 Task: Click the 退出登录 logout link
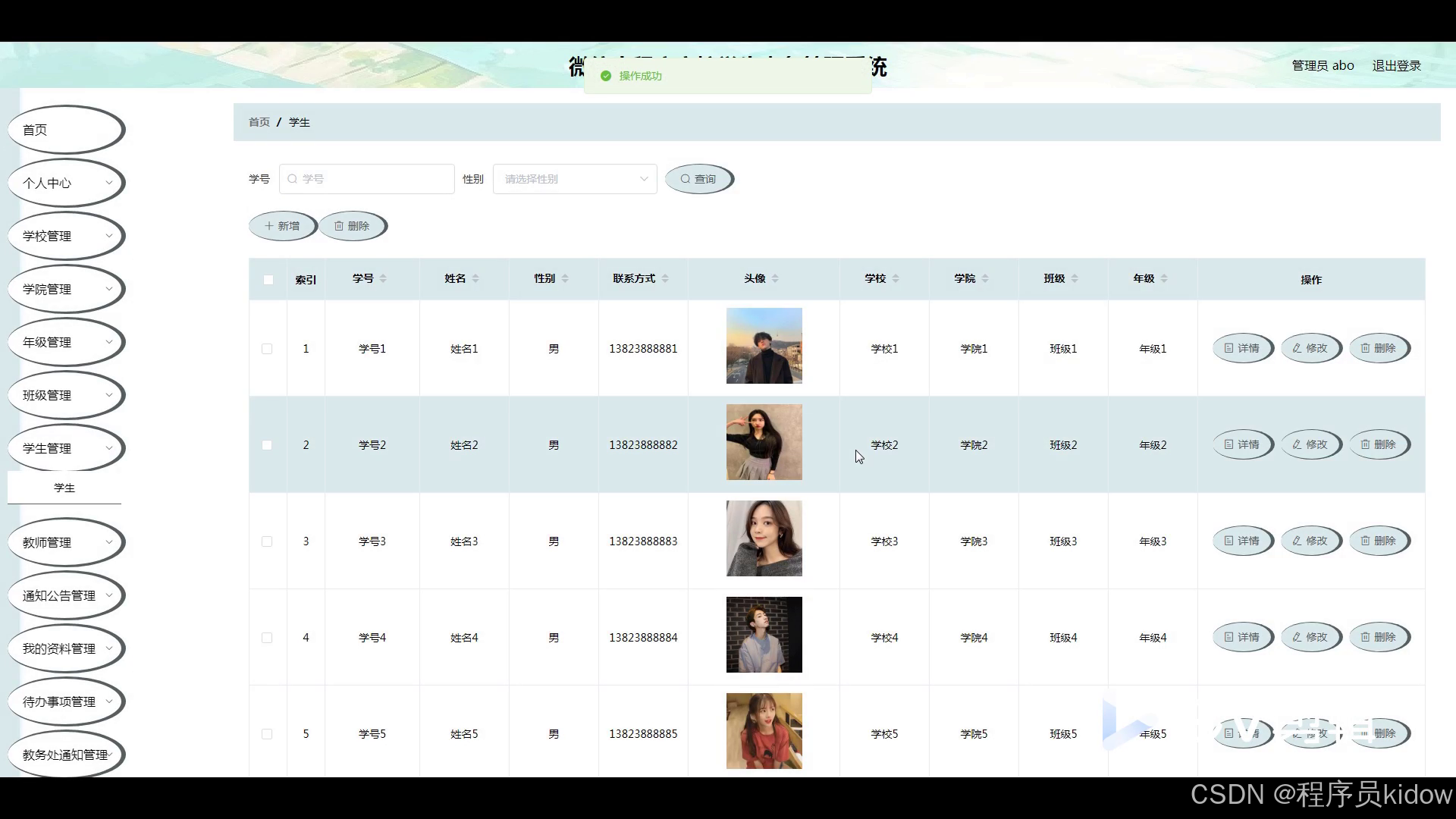pyautogui.click(x=1396, y=65)
